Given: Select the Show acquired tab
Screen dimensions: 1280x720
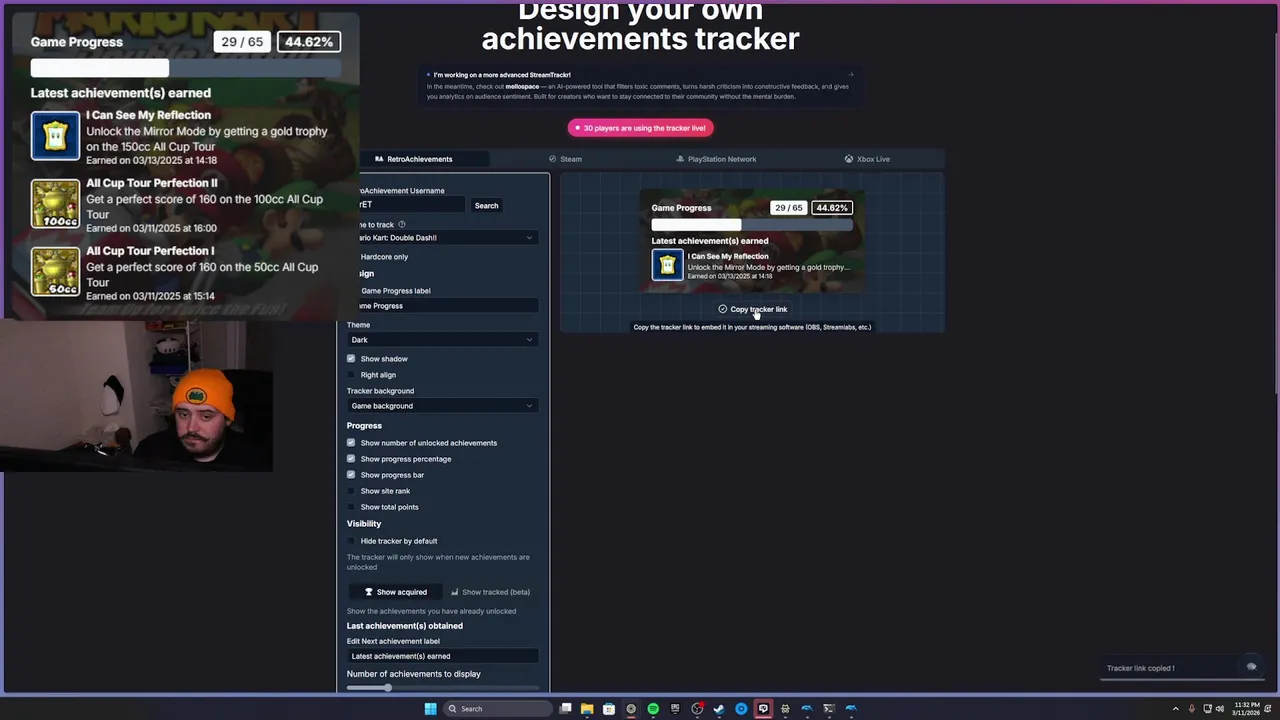Looking at the screenshot, I should (395, 592).
